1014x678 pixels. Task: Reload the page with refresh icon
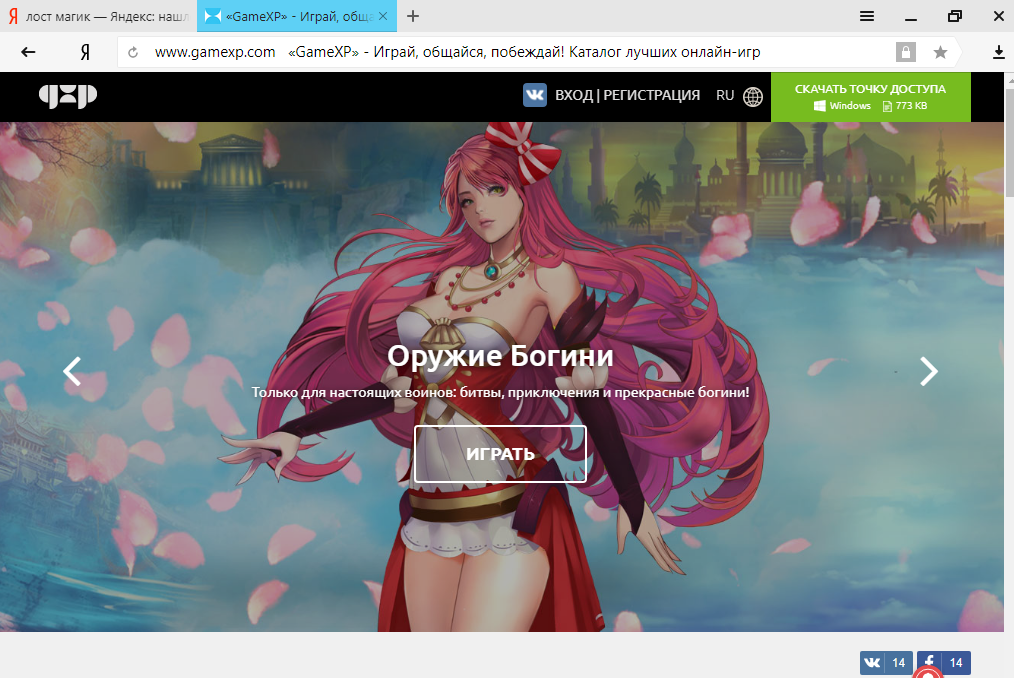pos(133,52)
